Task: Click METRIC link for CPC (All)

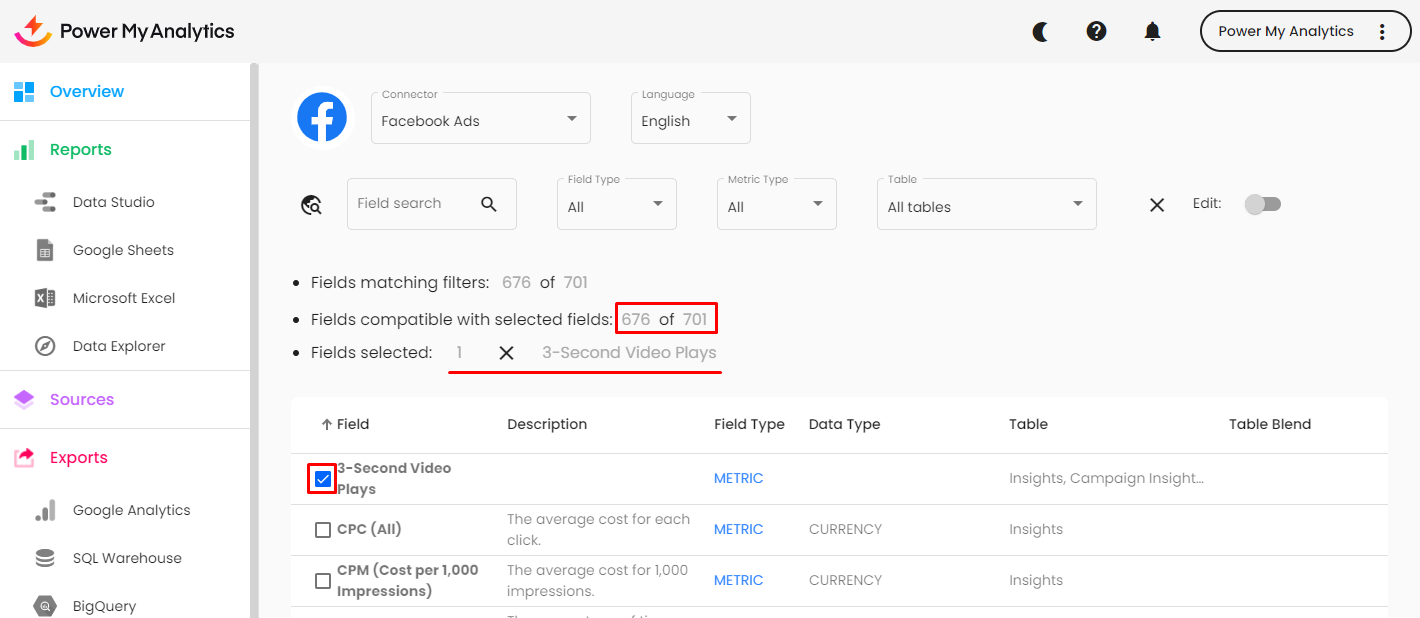Action: click(x=738, y=530)
